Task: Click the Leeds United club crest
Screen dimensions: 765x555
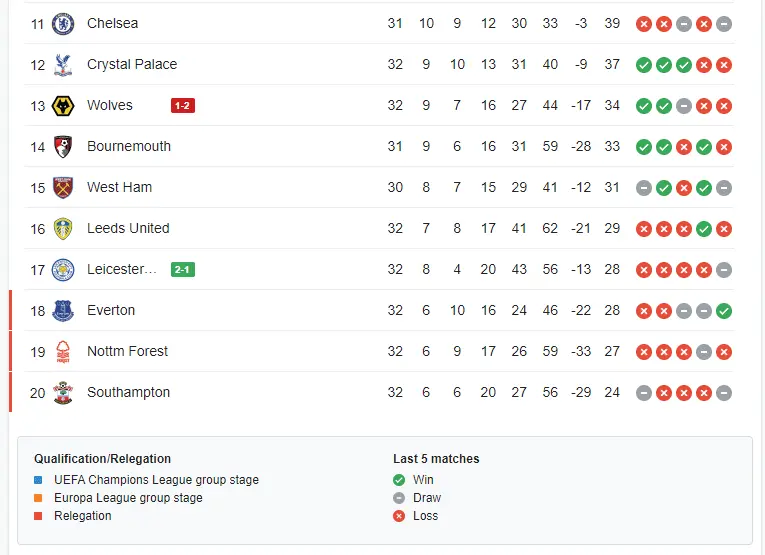Action: [63, 228]
